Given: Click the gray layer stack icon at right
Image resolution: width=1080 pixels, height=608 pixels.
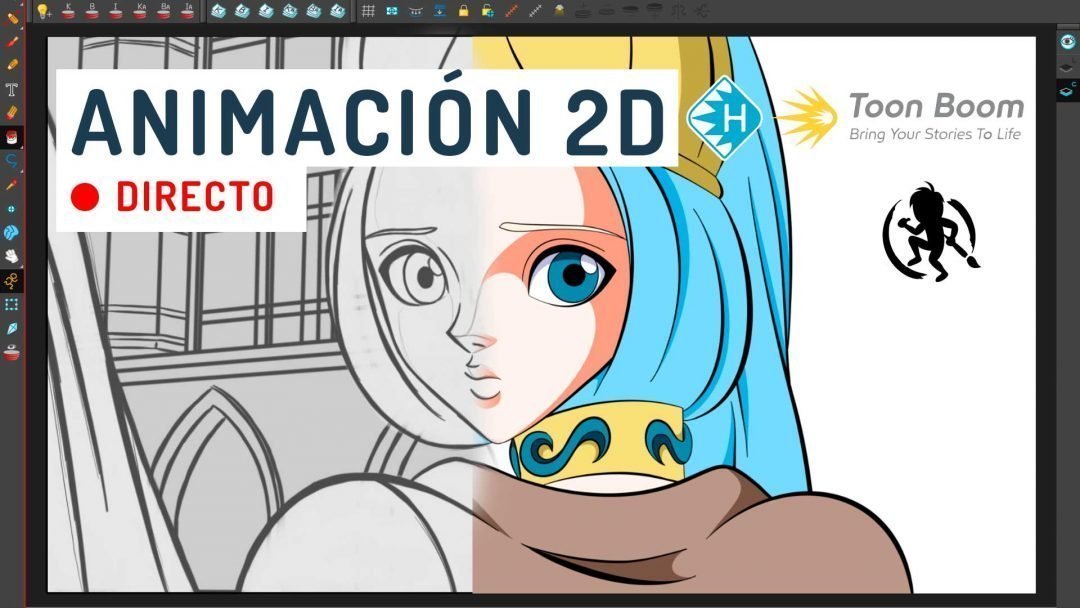Looking at the screenshot, I should point(1068,66).
